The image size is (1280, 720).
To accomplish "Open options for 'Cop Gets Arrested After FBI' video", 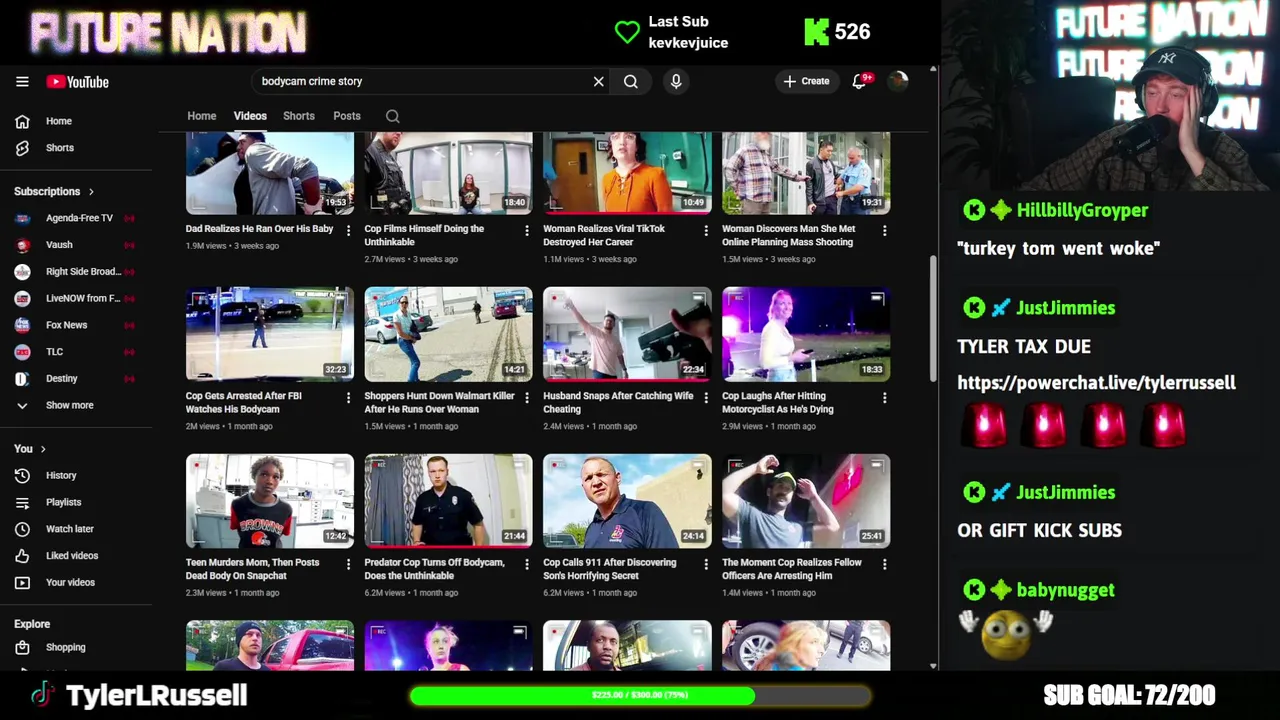I will click(x=348, y=398).
